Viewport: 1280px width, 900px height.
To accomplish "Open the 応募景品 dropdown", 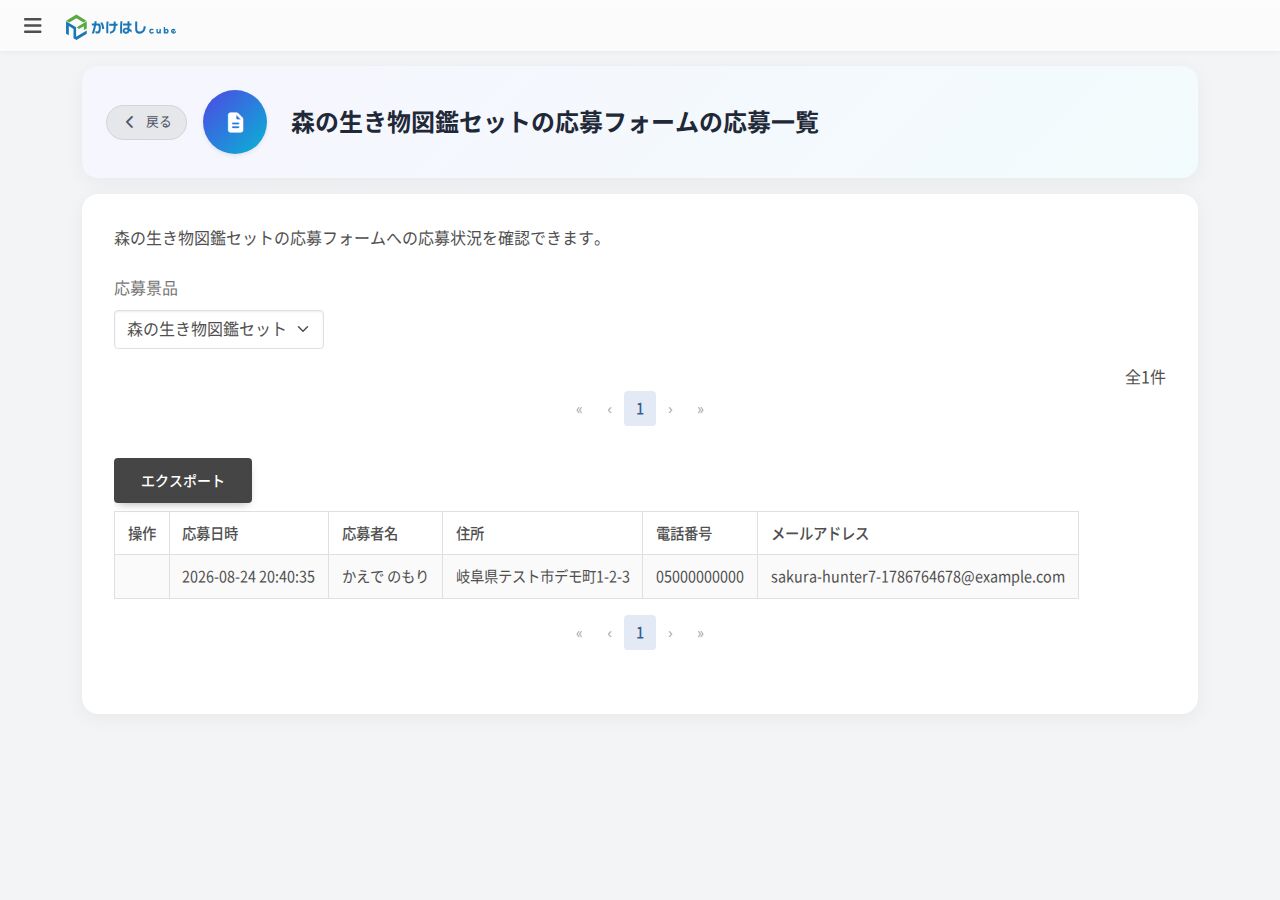I will pos(219,329).
